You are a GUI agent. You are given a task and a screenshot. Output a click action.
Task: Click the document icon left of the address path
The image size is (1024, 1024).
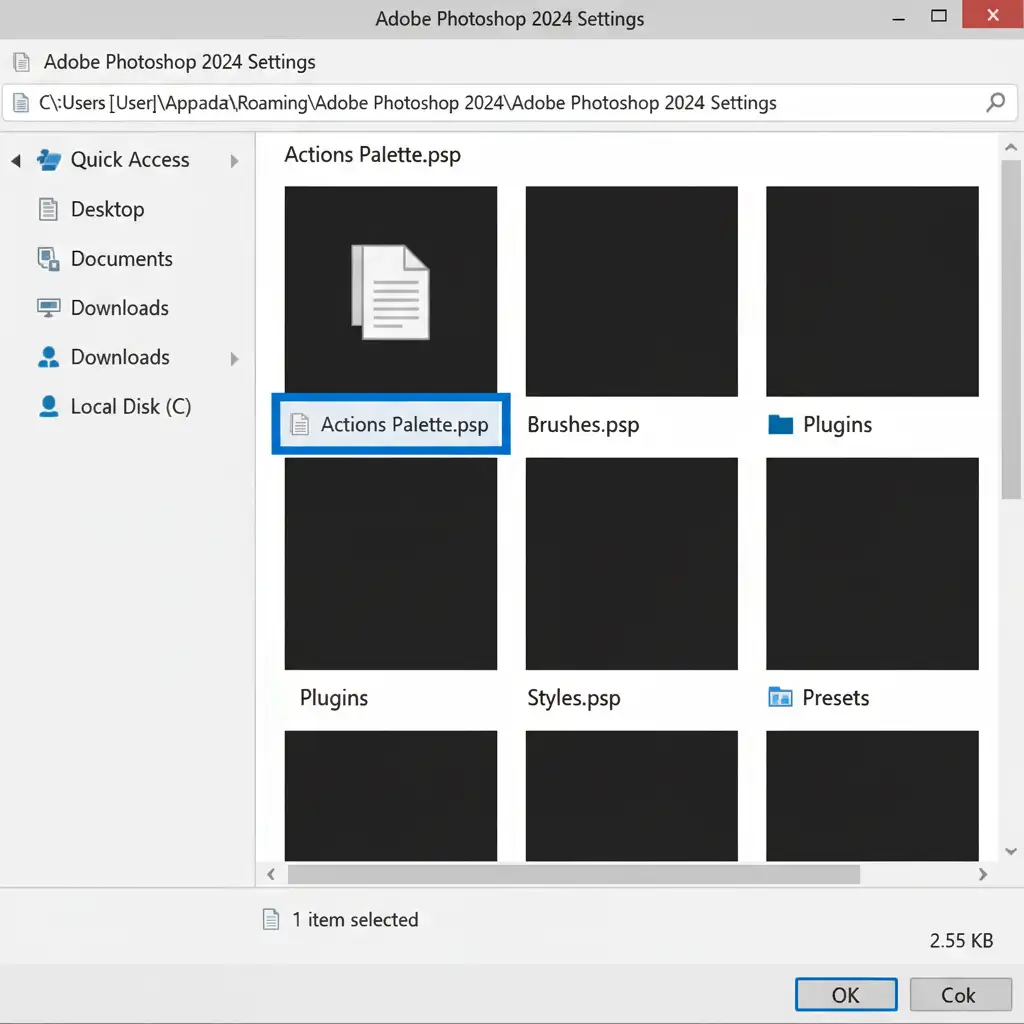pyautogui.click(x=21, y=103)
